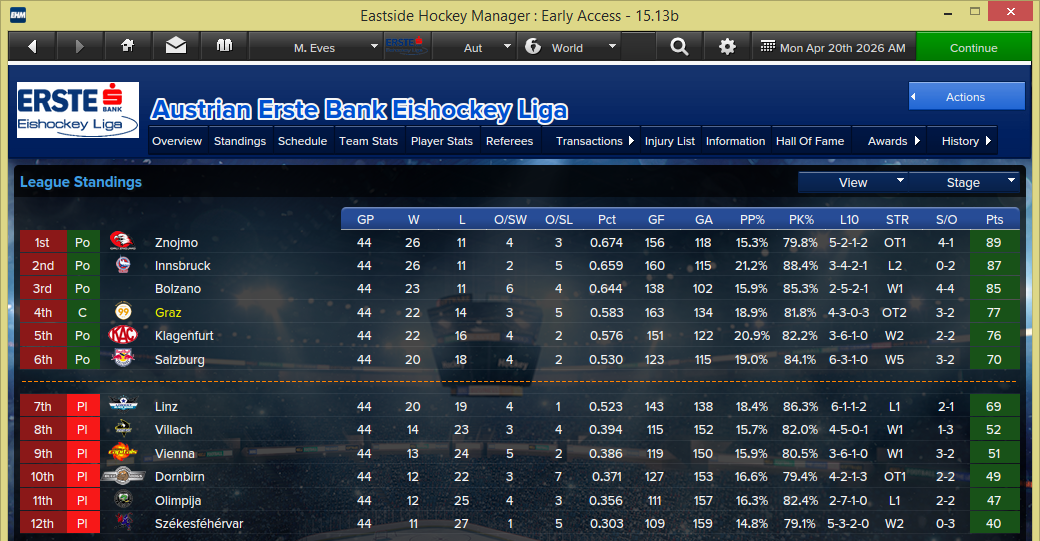Click the Mon Apr 20th 2026 AM date

tap(842, 48)
